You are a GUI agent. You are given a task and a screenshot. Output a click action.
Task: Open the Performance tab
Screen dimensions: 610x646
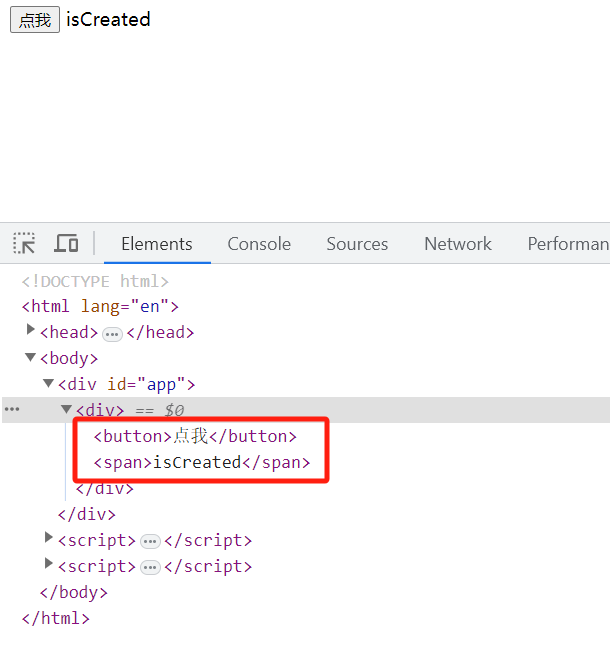568,243
